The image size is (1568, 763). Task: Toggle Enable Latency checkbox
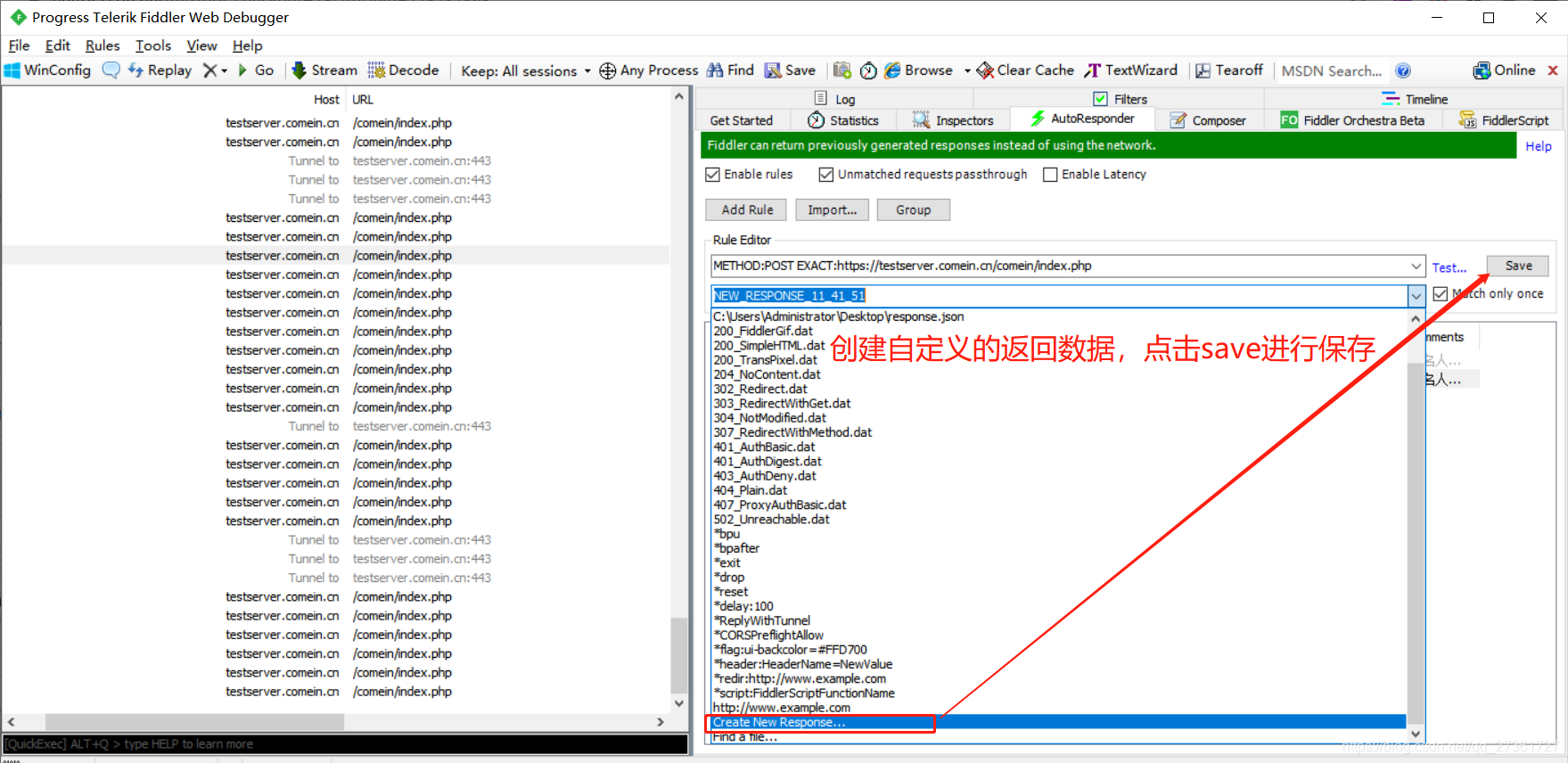(1050, 175)
